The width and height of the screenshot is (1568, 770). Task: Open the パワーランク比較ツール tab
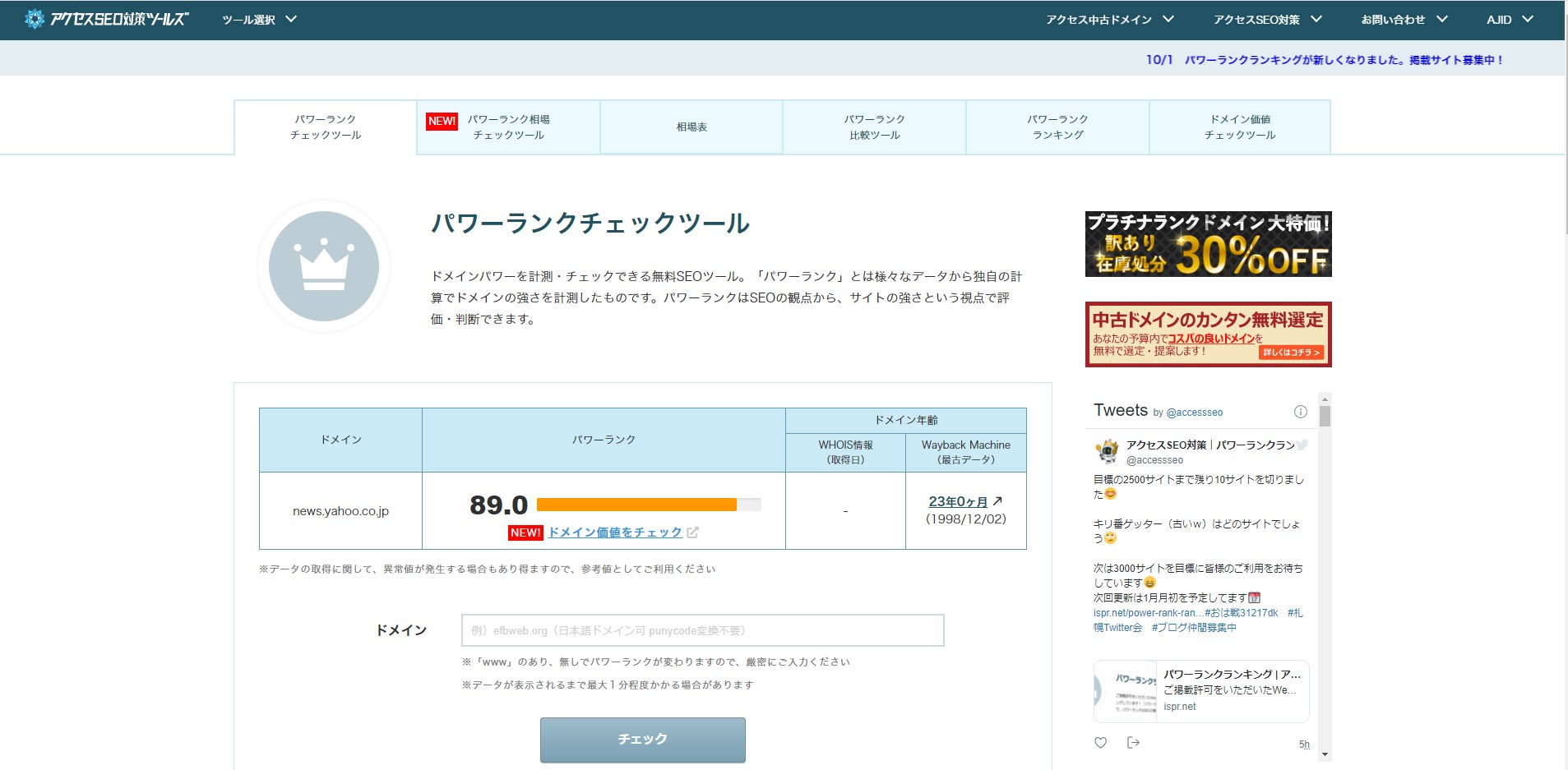pyautogui.click(x=874, y=127)
